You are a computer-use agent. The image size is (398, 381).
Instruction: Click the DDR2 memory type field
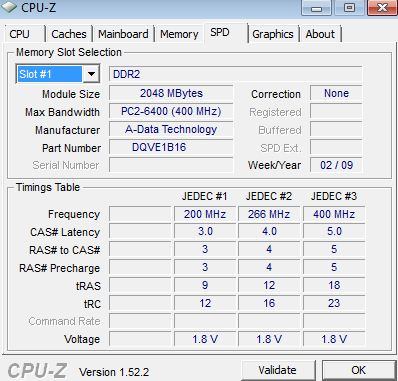coord(235,74)
